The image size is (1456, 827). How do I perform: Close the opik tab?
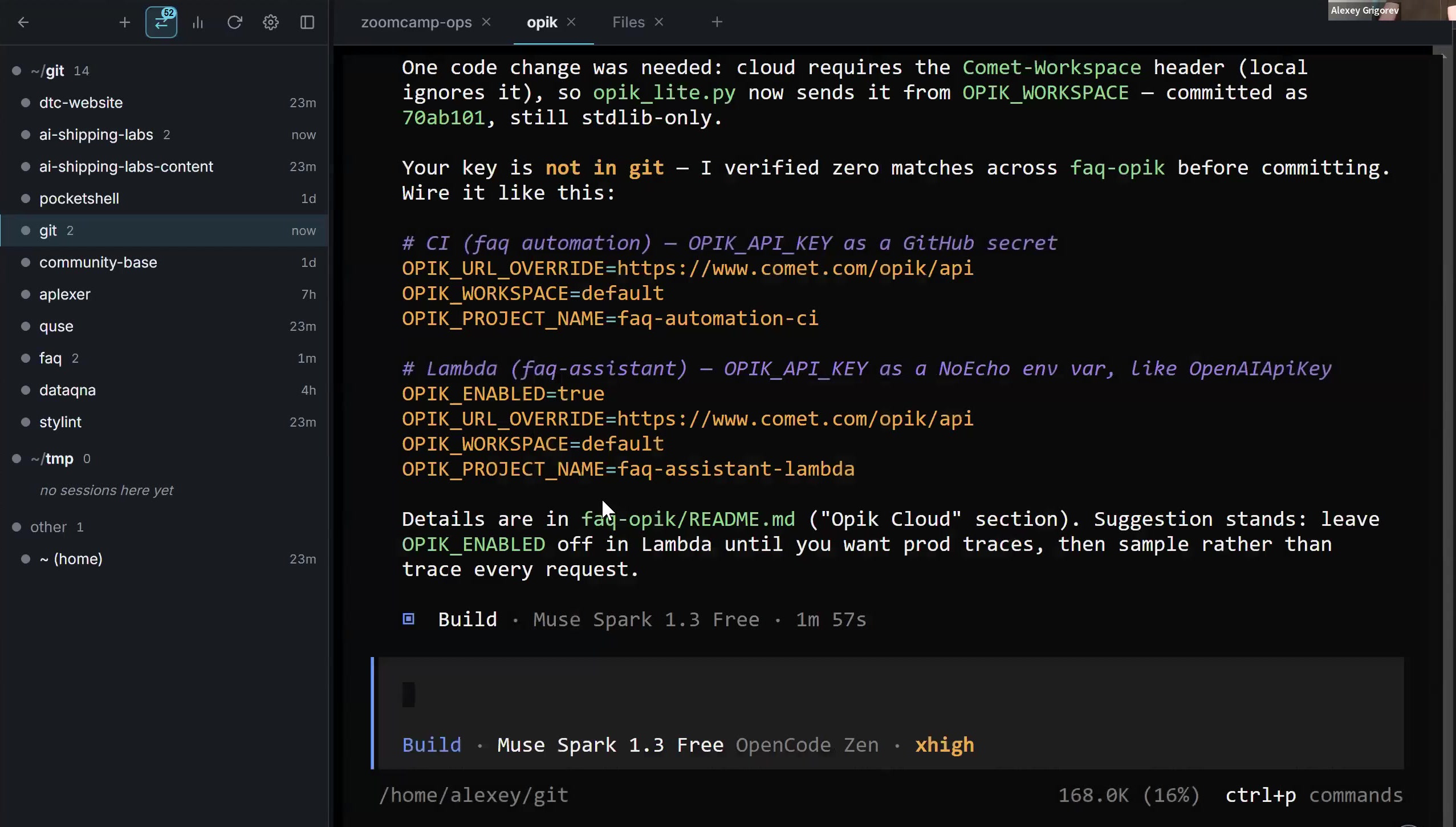[571, 22]
